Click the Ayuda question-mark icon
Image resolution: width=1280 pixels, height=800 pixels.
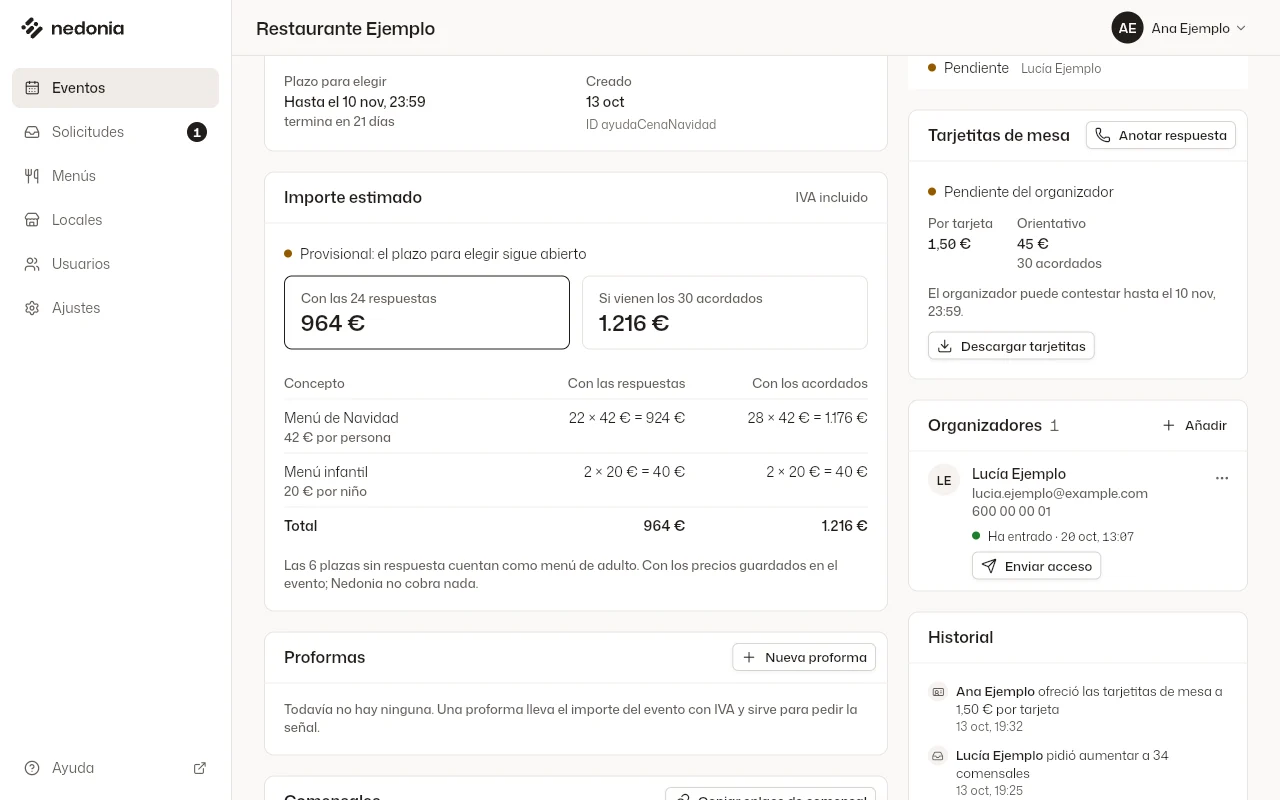point(32,768)
